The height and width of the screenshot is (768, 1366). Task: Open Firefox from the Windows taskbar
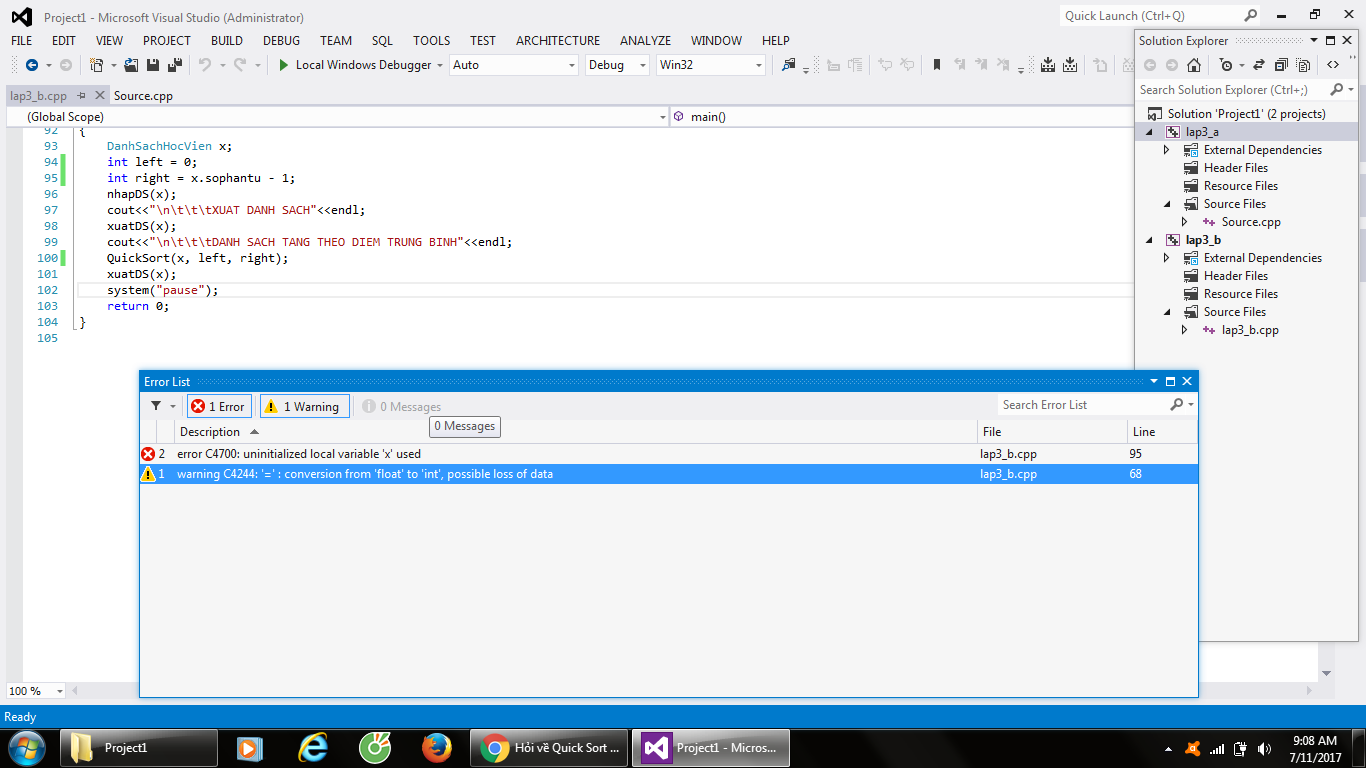click(x=436, y=748)
